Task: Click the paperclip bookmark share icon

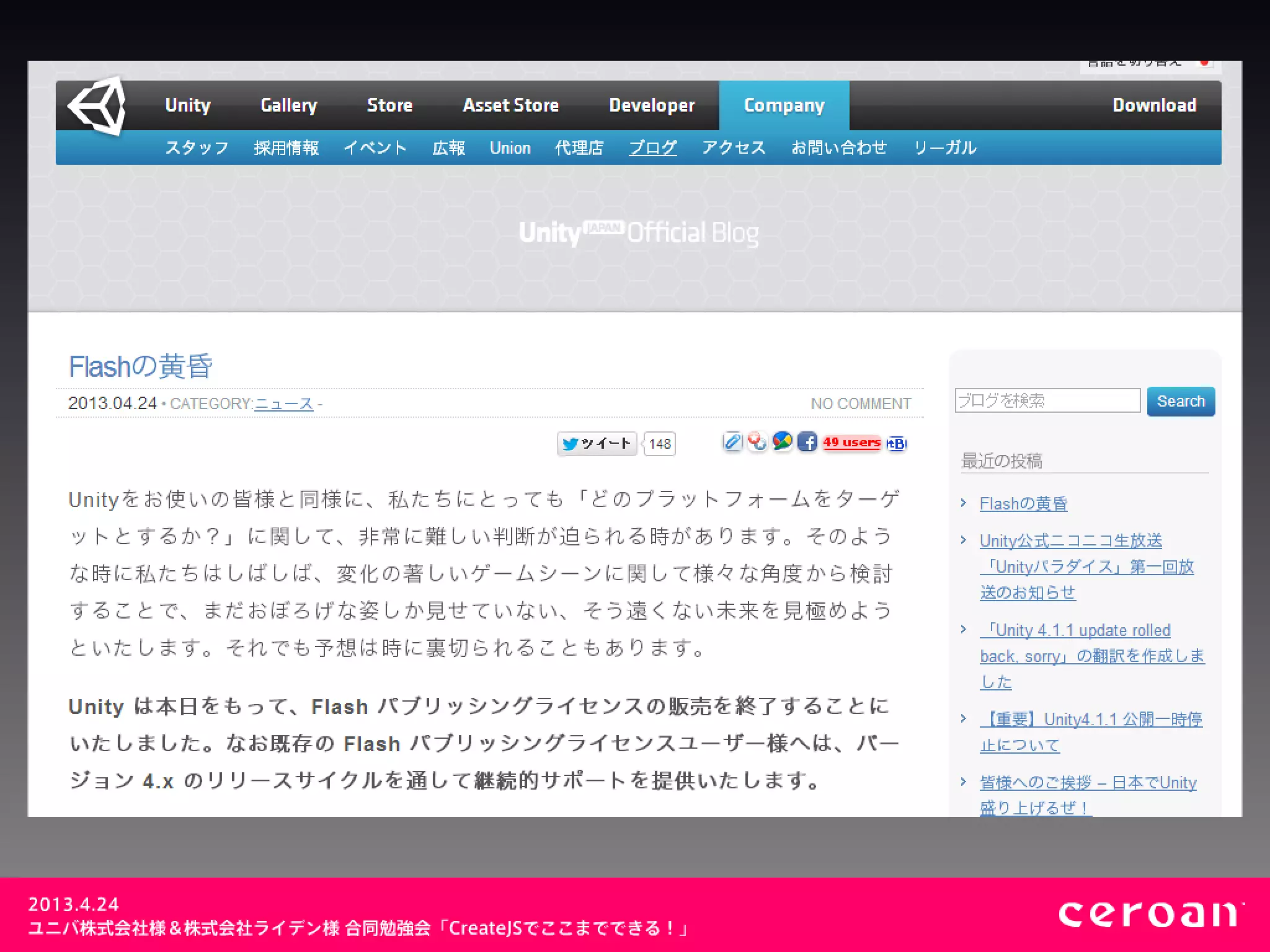Action: [732, 442]
